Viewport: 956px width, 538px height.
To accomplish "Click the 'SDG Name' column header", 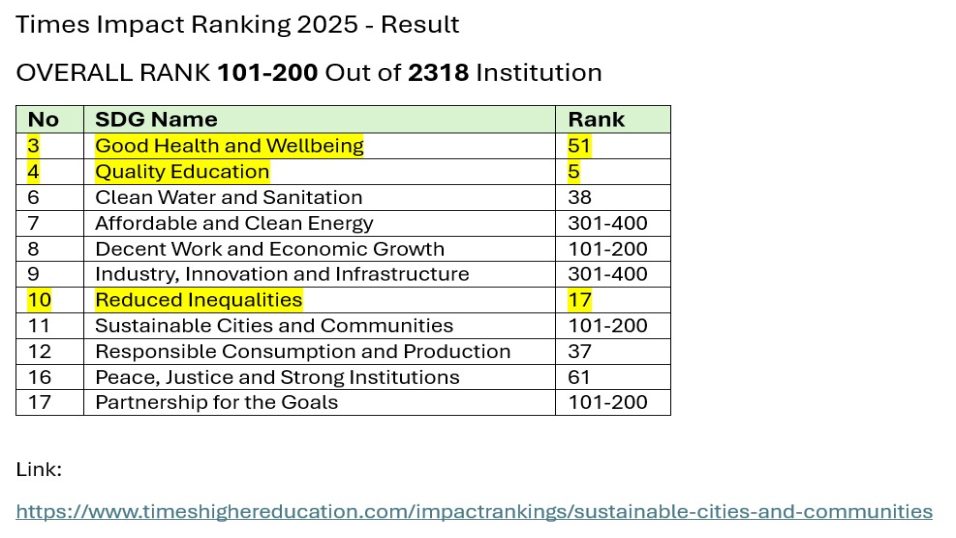I will (319, 120).
